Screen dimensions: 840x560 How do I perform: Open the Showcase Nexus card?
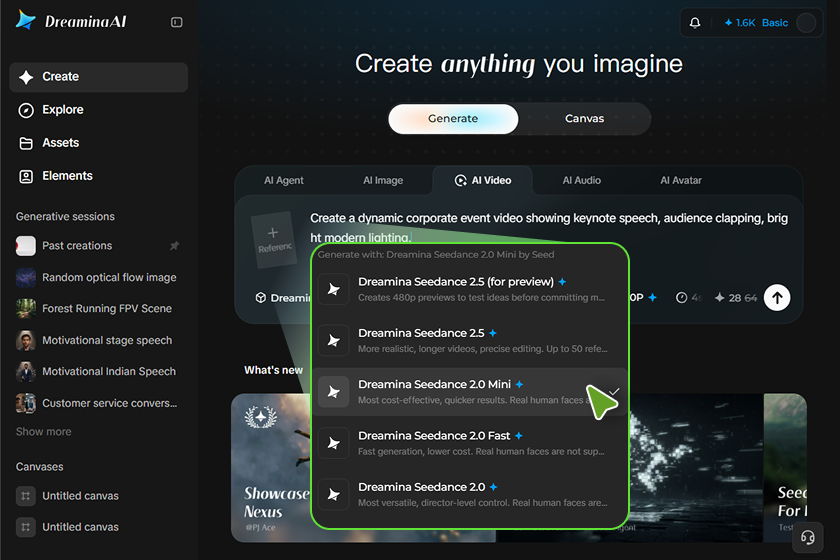[x=271, y=468]
